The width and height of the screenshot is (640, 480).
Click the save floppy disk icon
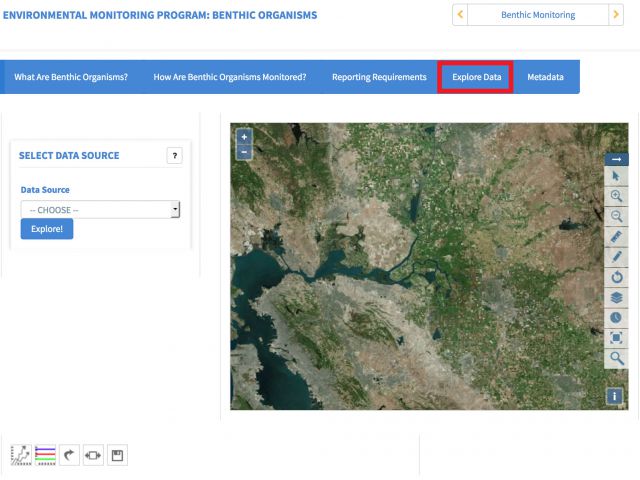click(118, 455)
